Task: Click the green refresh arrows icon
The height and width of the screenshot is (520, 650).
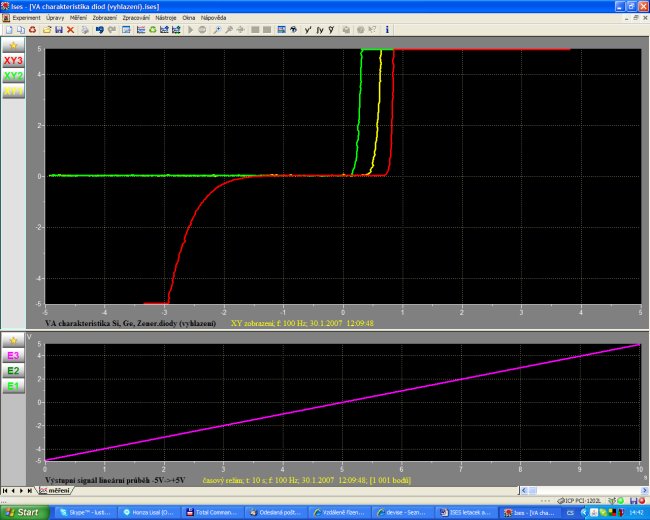Action: [153, 30]
